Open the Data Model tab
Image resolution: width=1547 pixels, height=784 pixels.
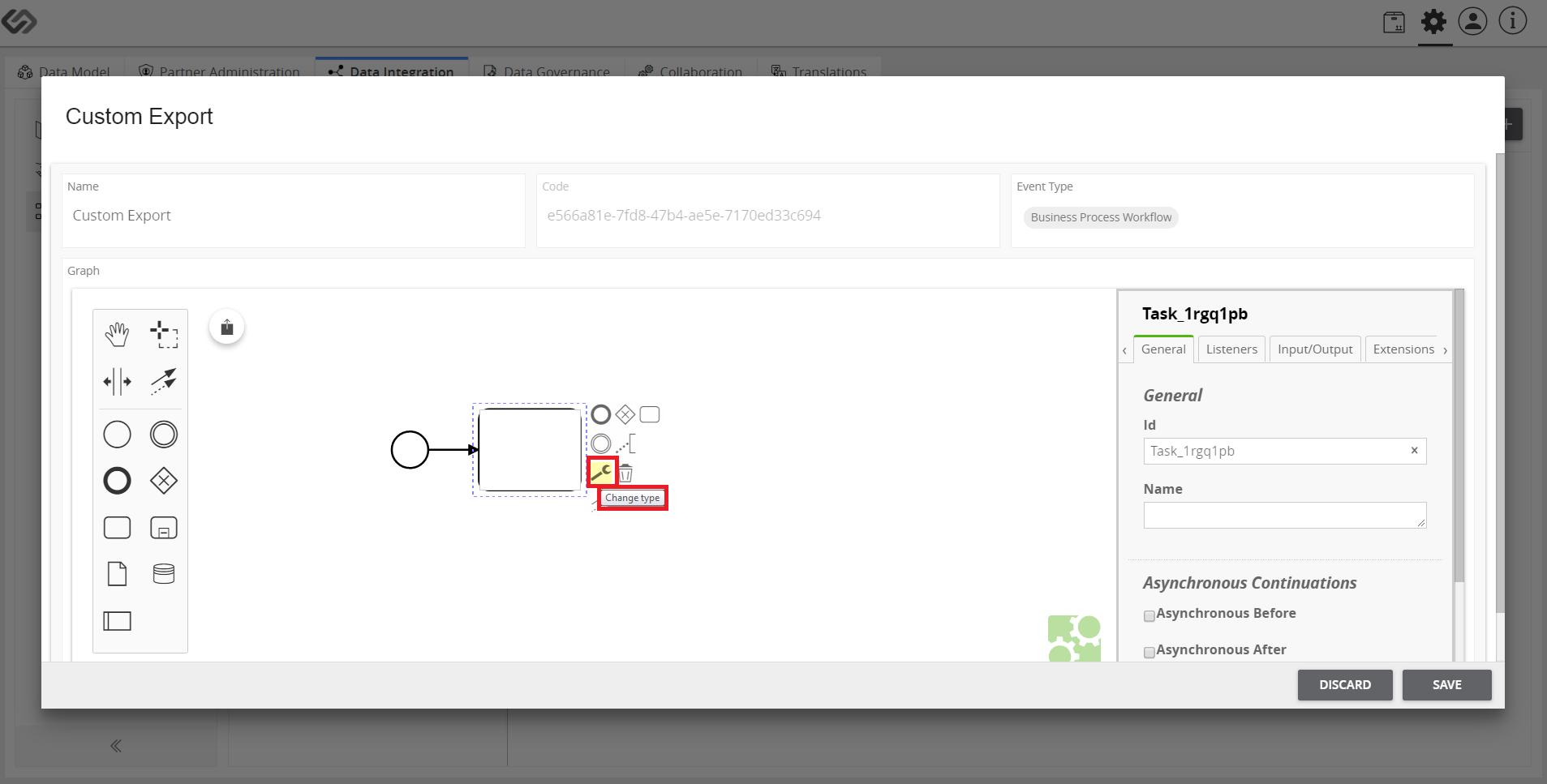pyautogui.click(x=64, y=71)
